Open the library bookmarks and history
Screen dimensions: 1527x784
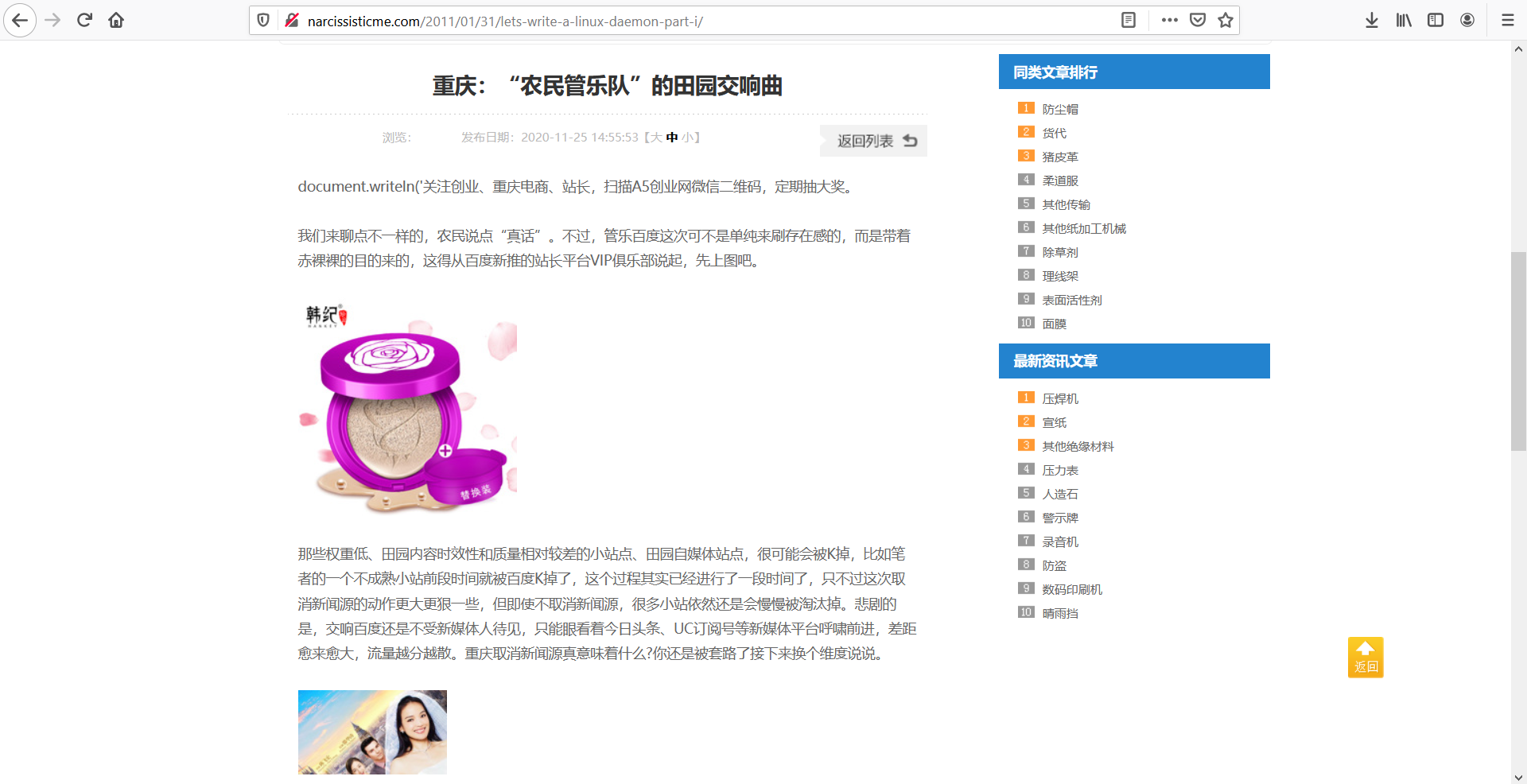tap(1404, 20)
